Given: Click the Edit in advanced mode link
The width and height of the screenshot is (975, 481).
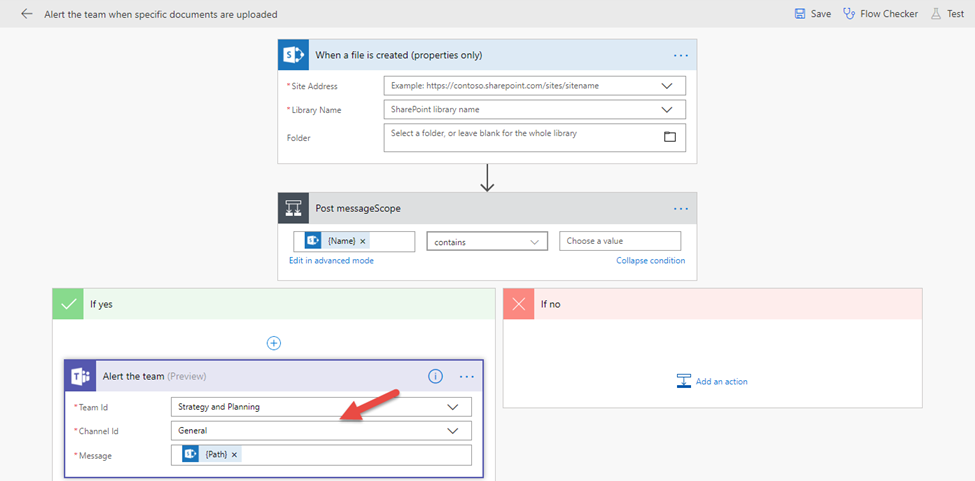Looking at the screenshot, I should tap(331, 261).
